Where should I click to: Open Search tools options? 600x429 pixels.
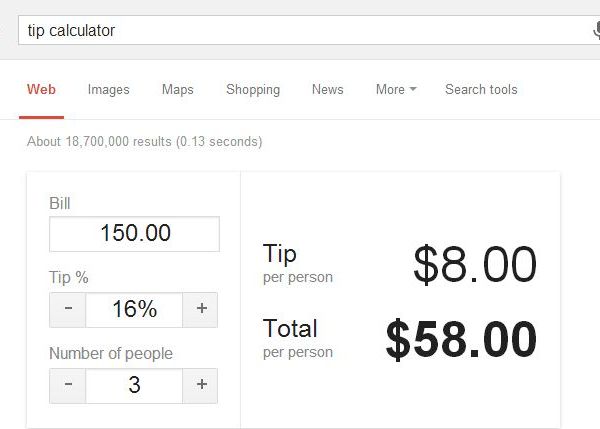point(481,89)
